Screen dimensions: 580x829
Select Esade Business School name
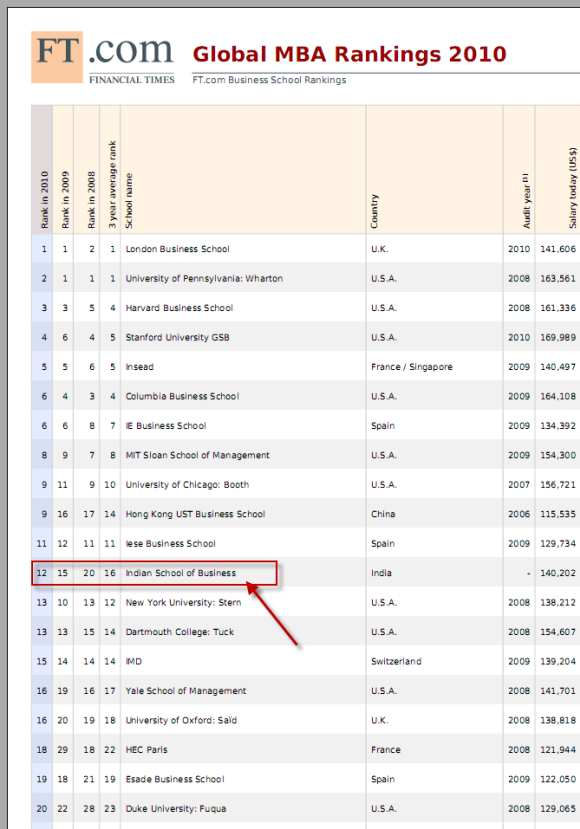click(x=175, y=779)
